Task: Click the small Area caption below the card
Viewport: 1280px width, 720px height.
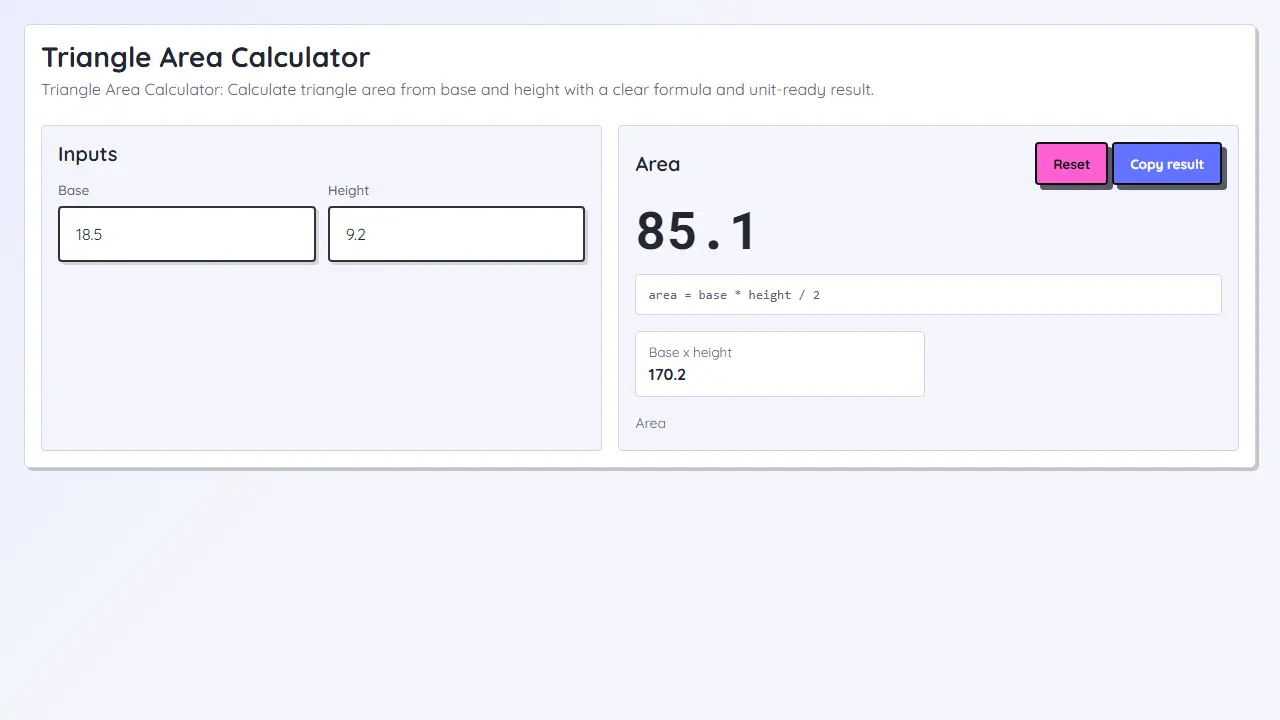Action: pyautogui.click(x=650, y=423)
